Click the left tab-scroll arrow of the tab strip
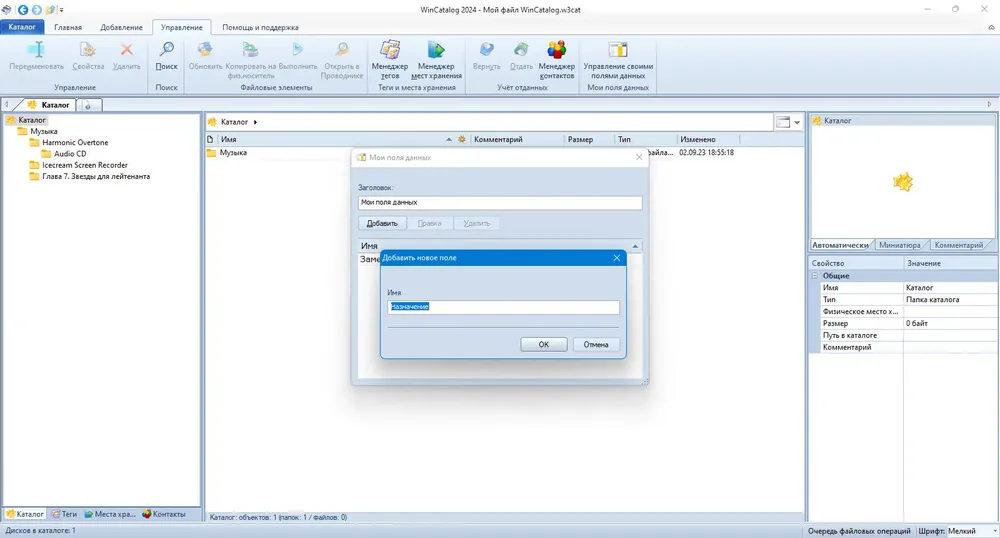Image resolution: width=1000 pixels, height=538 pixels. [x=6, y=105]
